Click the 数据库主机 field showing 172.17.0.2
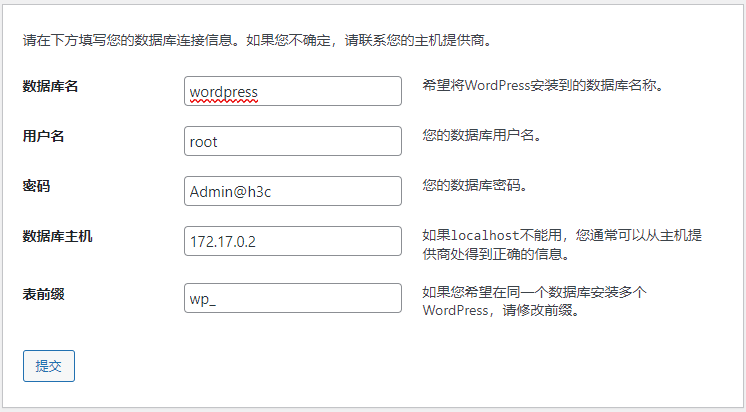 click(x=293, y=241)
